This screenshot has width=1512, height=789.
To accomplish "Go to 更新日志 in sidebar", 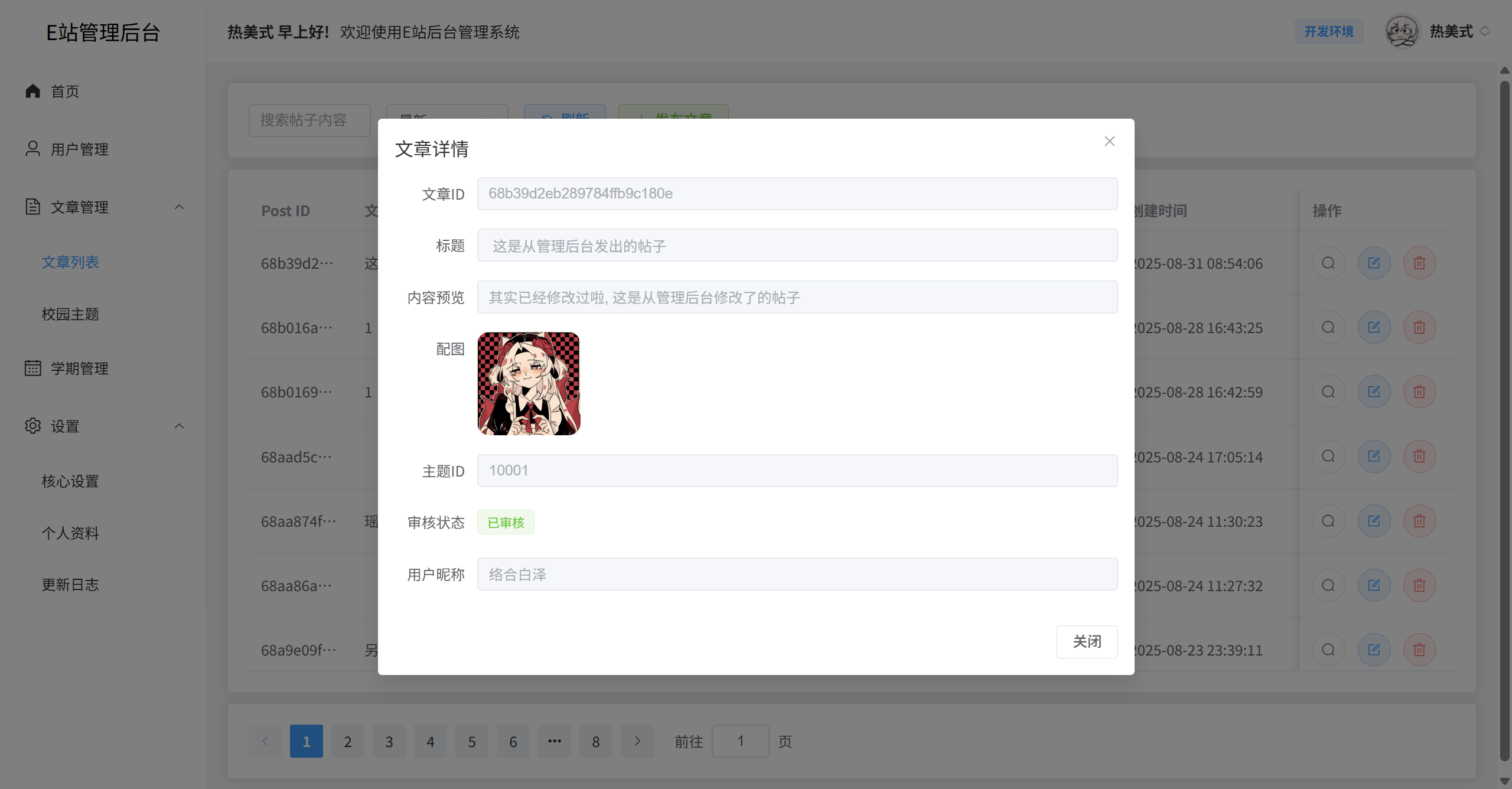I will (x=70, y=585).
